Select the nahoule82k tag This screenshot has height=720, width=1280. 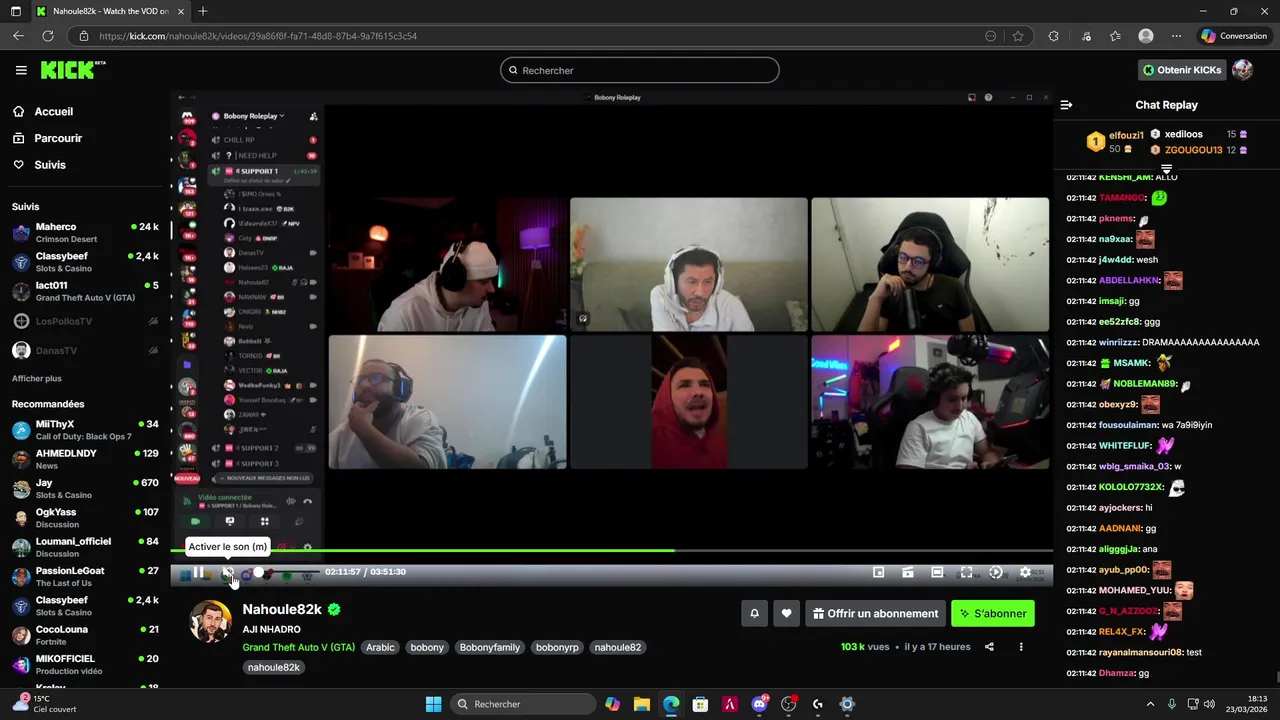[x=274, y=667]
